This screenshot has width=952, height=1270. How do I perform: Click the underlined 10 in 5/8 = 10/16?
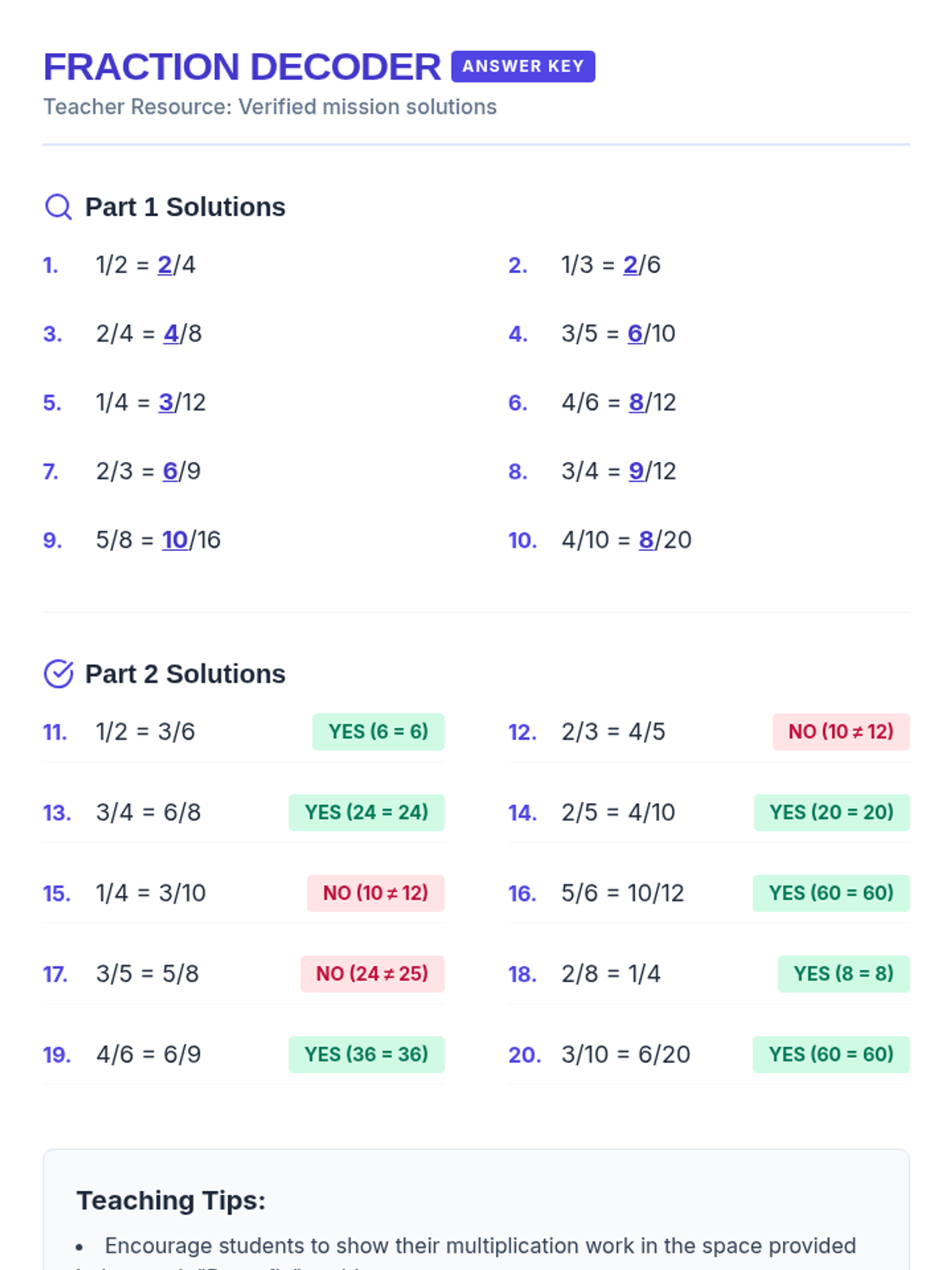[175, 540]
